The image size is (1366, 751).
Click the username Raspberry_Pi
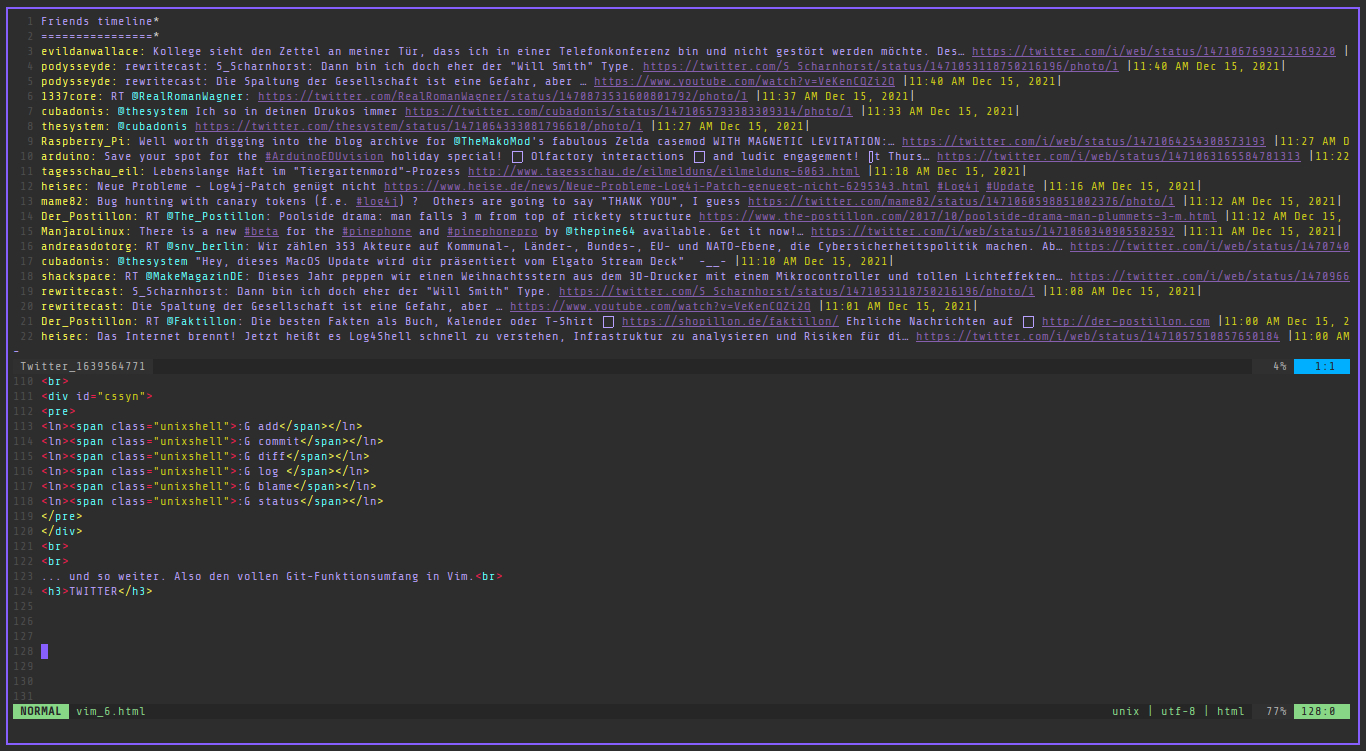[x=83, y=141]
